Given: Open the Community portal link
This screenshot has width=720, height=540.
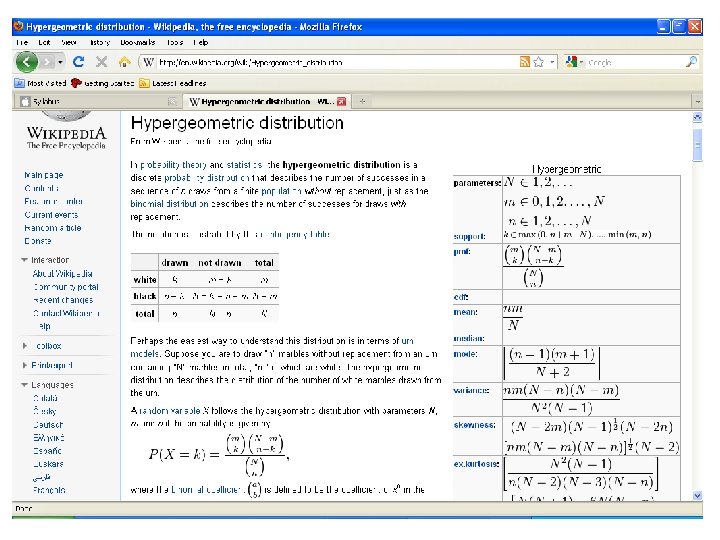Looking at the screenshot, I should [66, 287].
